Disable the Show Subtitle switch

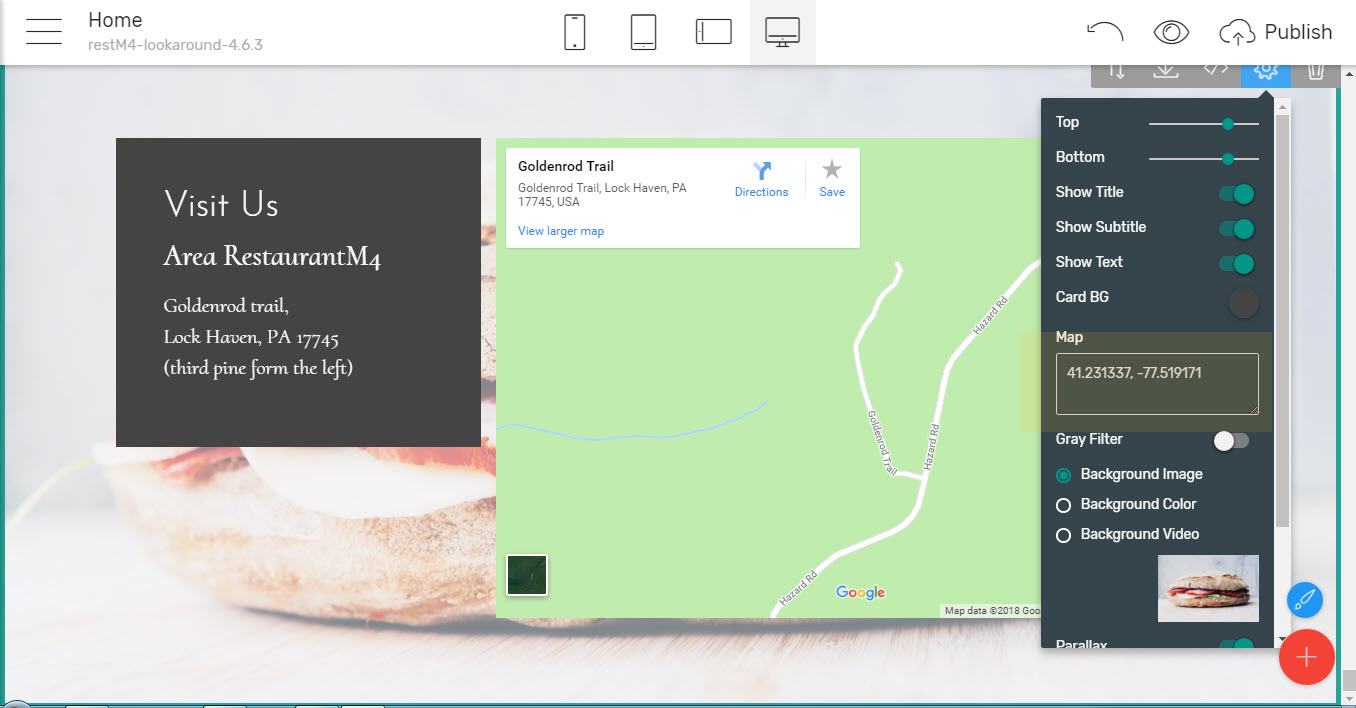point(1236,229)
